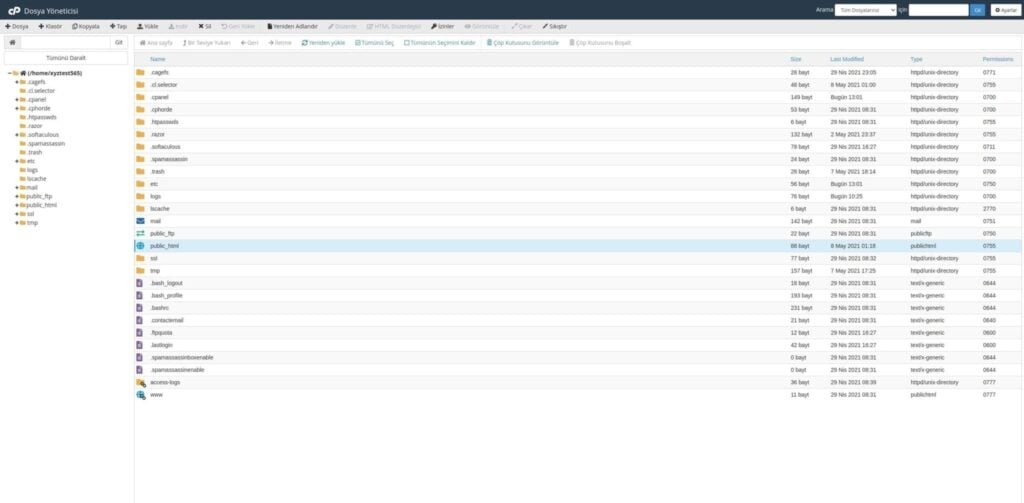Sort by the Name column header
This screenshot has height=503, width=1024.
pos(157,59)
